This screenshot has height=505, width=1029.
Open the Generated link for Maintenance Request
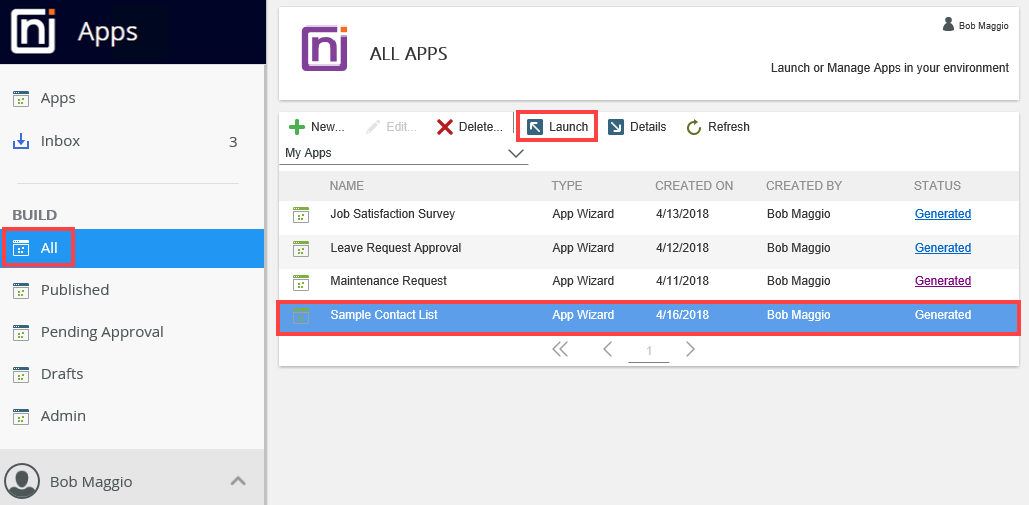pos(942,281)
